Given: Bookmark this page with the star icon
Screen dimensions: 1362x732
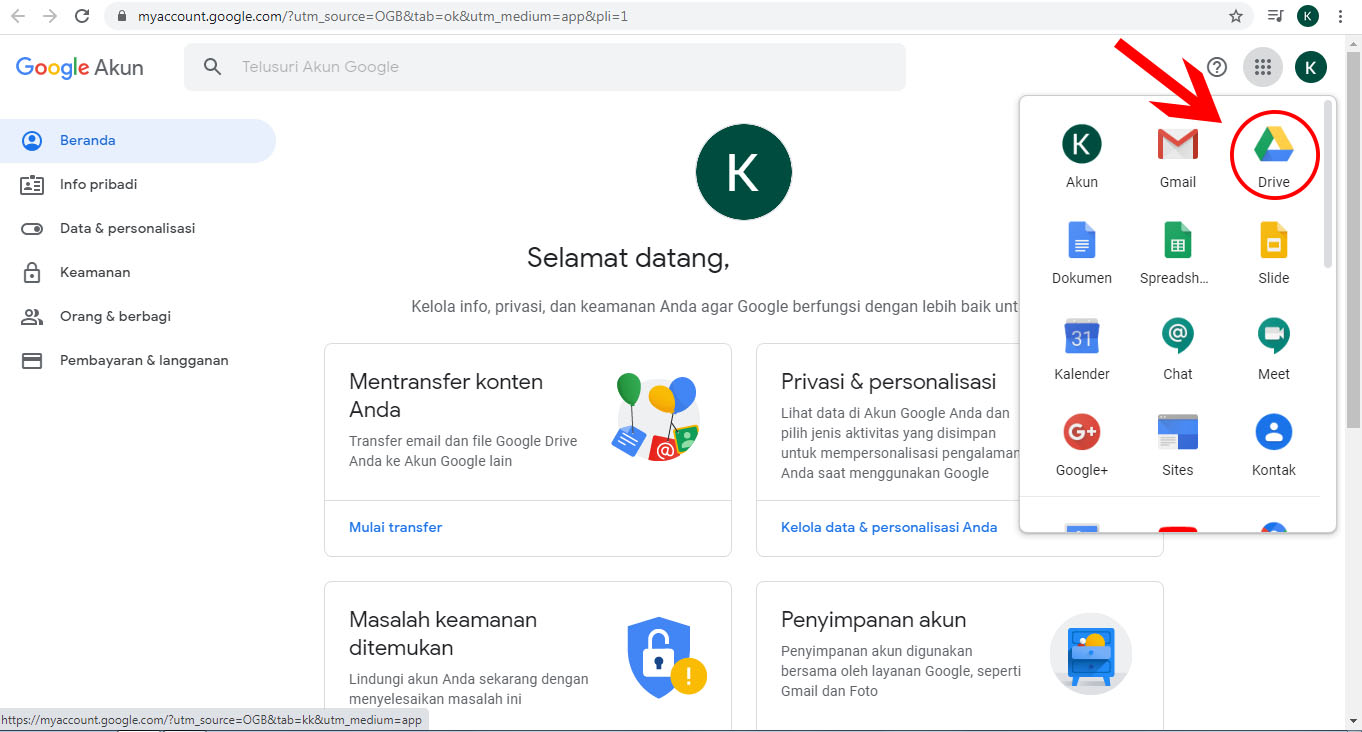Looking at the screenshot, I should click(x=1236, y=16).
